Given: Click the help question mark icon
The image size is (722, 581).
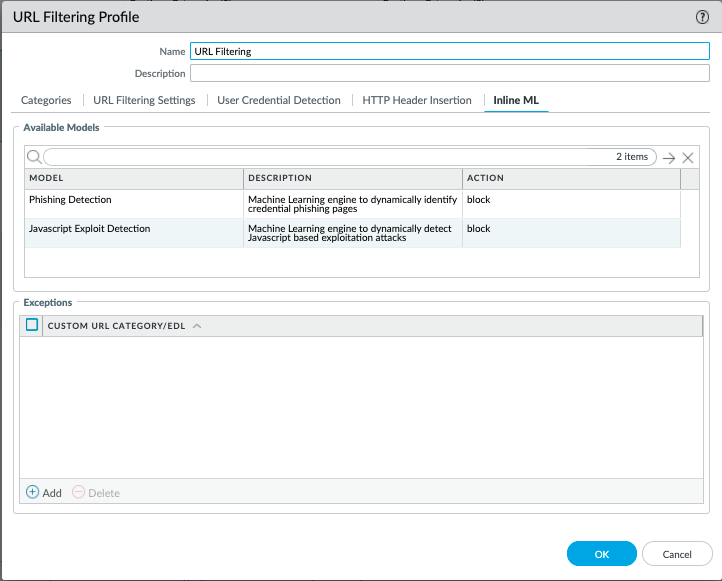Looking at the screenshot, I should [x=702, y=17].
